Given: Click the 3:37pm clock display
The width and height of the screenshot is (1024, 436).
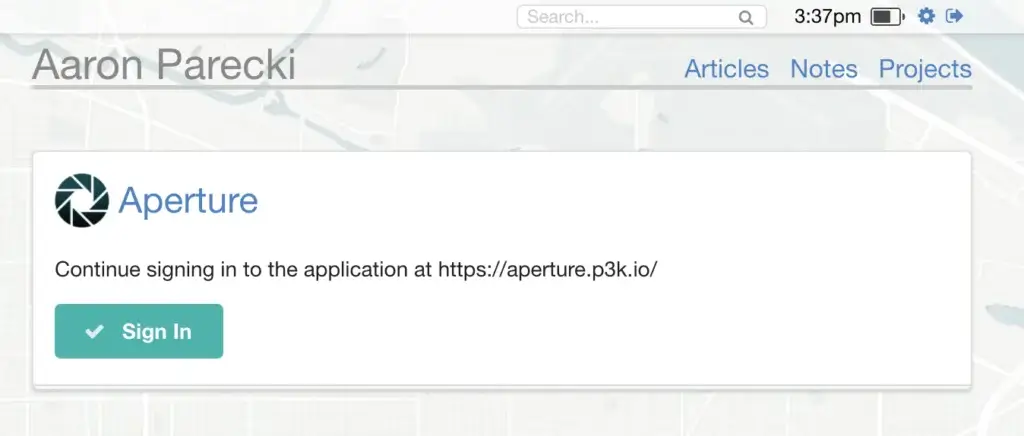Looking at the screenshot, I should pos(827,17).
